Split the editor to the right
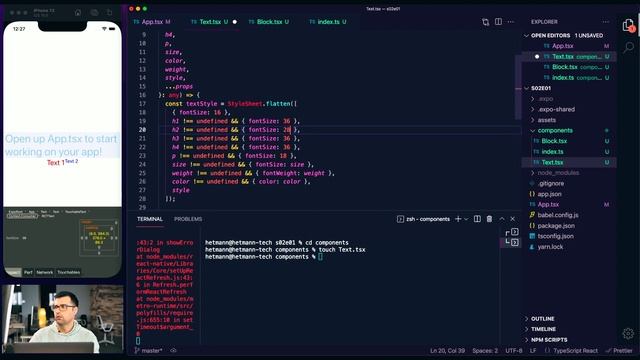This screenshot has height=360, width=640. pyautogui.click(x=498, y=22)
